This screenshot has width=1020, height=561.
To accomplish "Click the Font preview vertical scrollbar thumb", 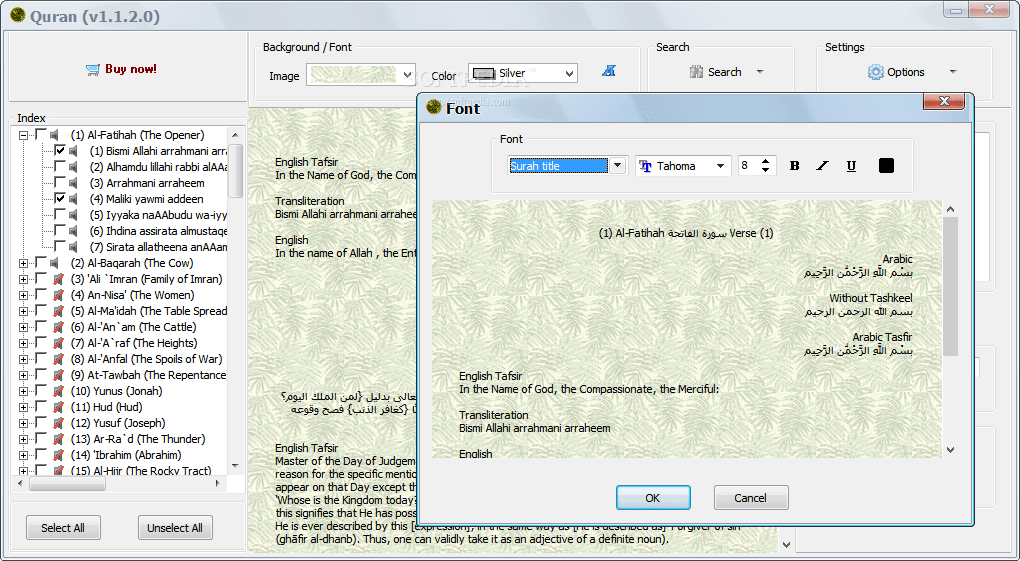I will coord(950,286).
